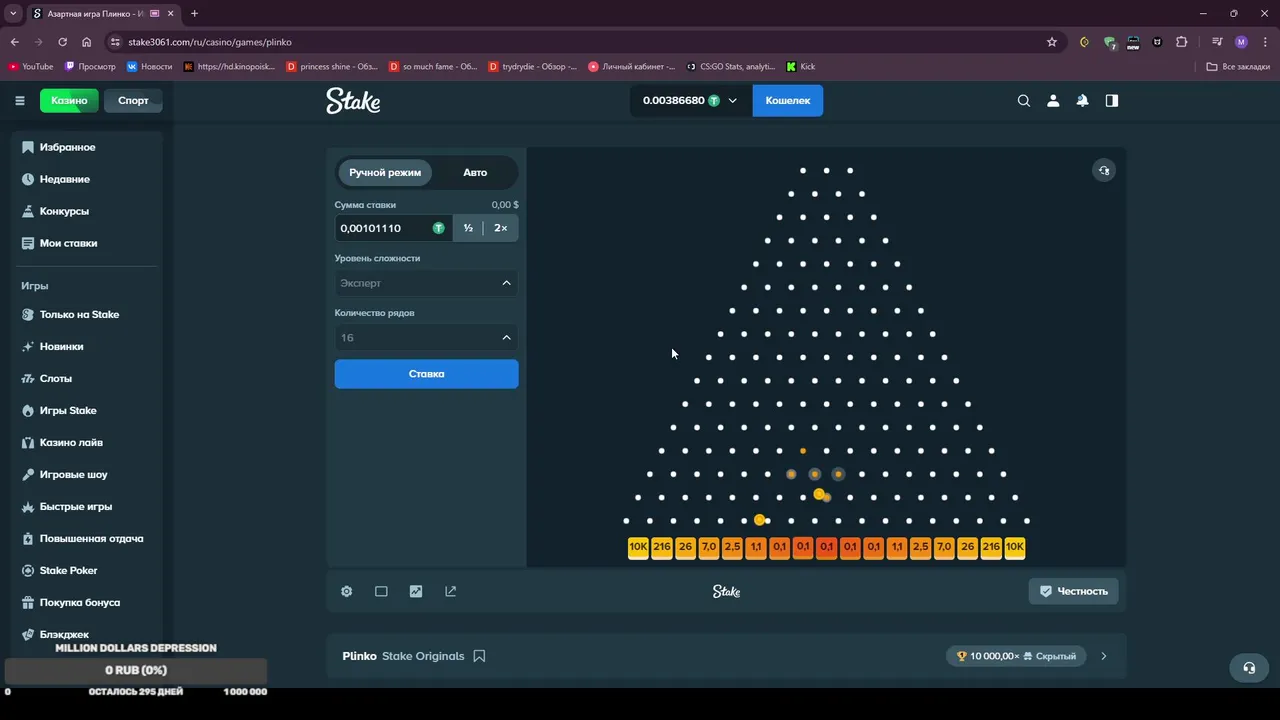Open Stake Poker in sidebar
Screen dimensions: 1280x720
coord(59,570)
